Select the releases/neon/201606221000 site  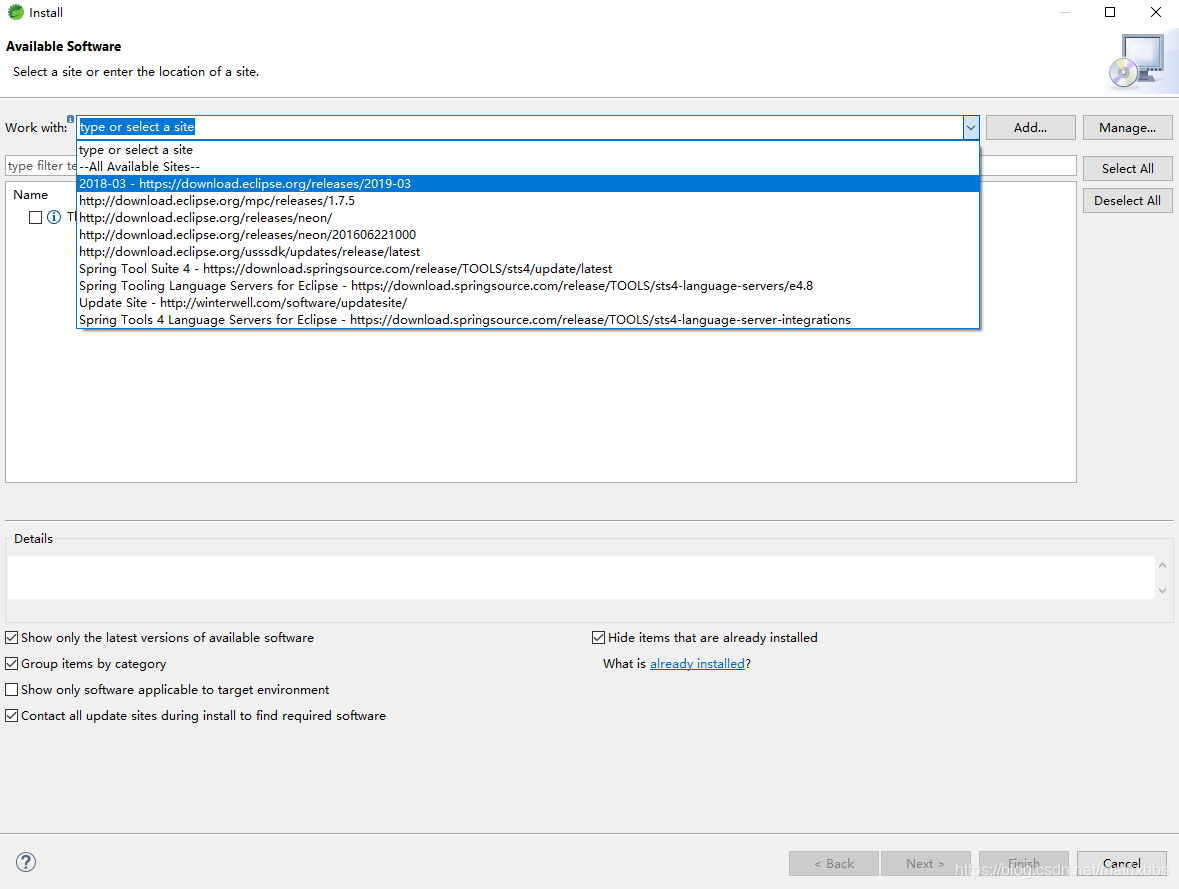pos(528,235)
